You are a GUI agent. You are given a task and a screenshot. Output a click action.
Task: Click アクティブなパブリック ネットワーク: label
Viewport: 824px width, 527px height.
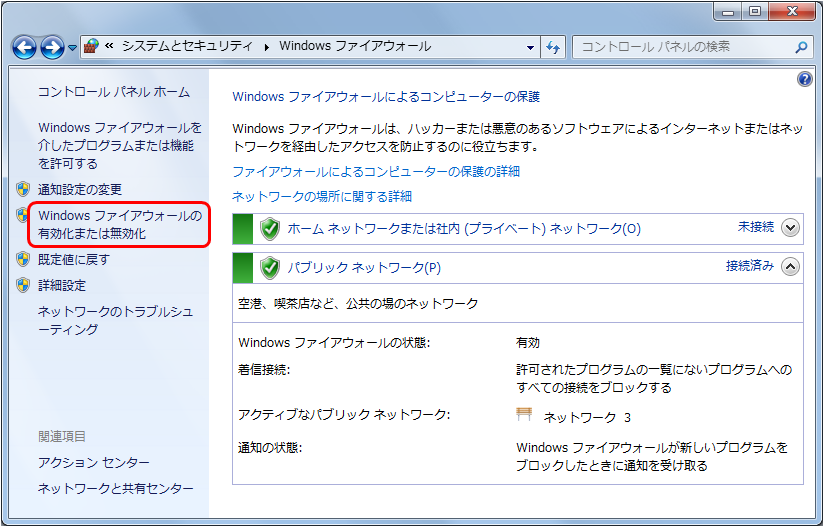click(x=344, y=415)
